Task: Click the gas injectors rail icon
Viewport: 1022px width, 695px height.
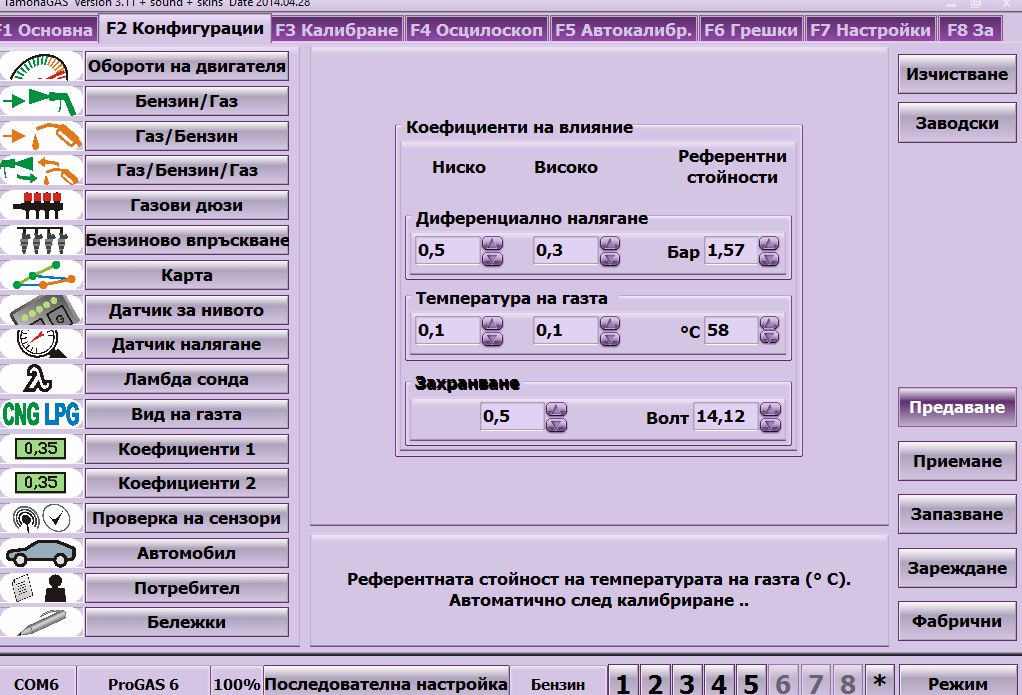Action: point(40,205)
